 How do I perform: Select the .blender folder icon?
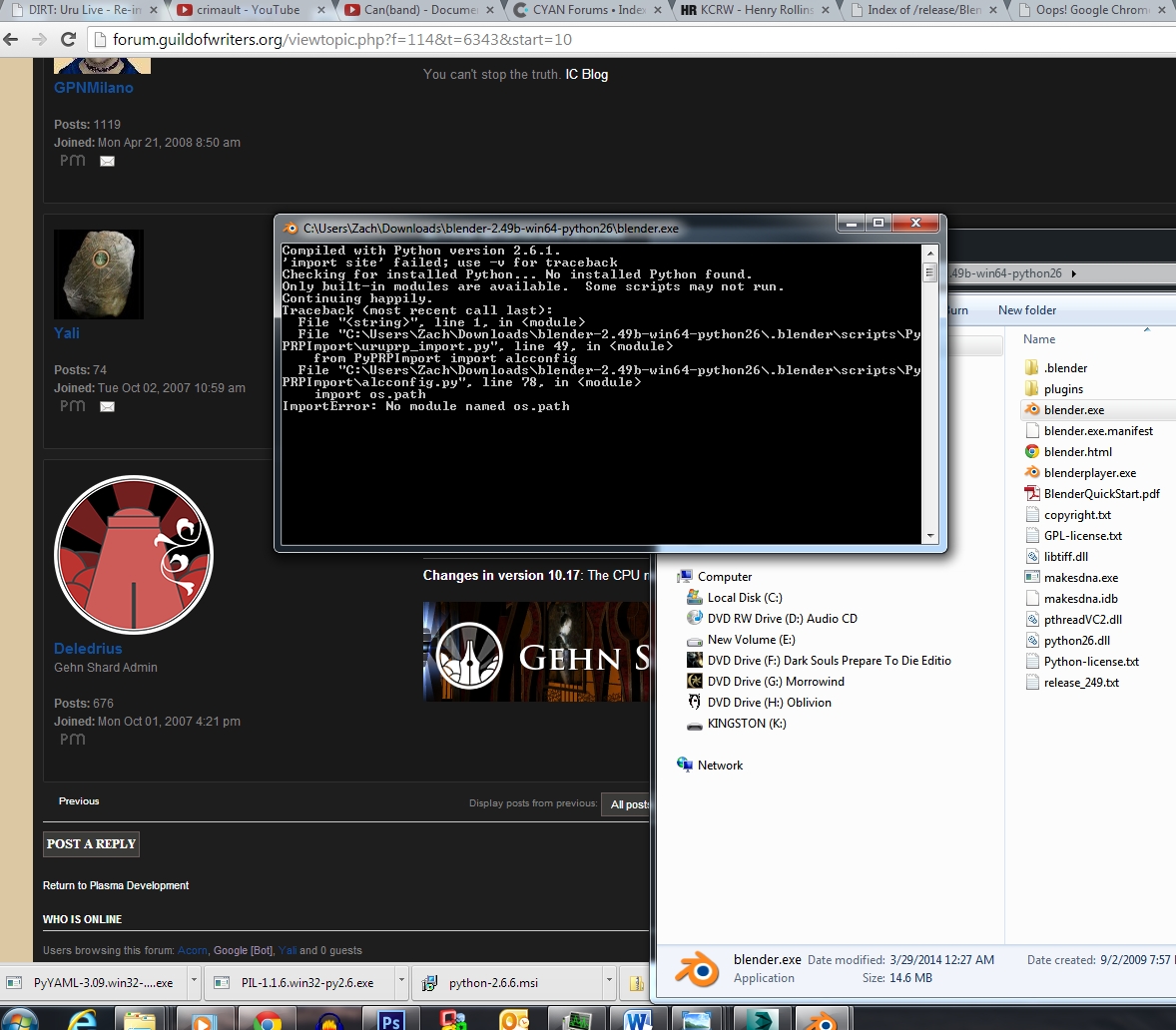pos(1032,367)
